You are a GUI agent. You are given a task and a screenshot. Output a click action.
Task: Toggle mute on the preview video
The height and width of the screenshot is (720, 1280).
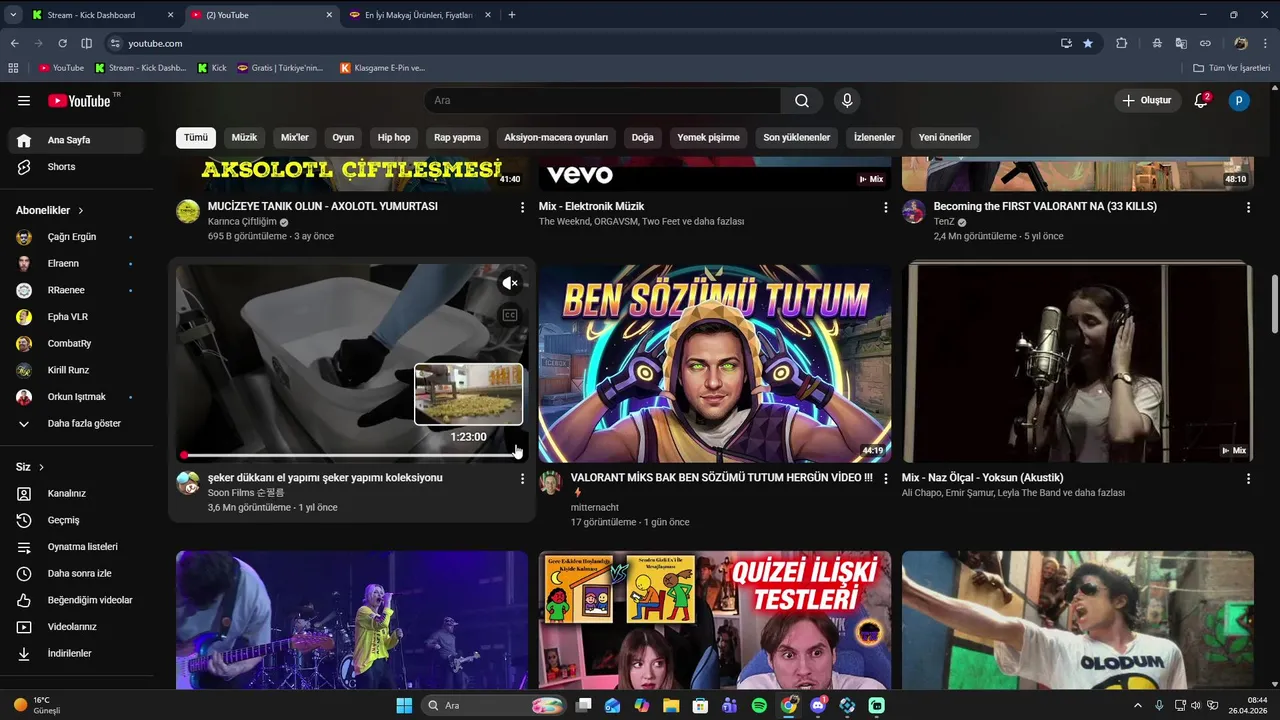(x=510, y=283)
